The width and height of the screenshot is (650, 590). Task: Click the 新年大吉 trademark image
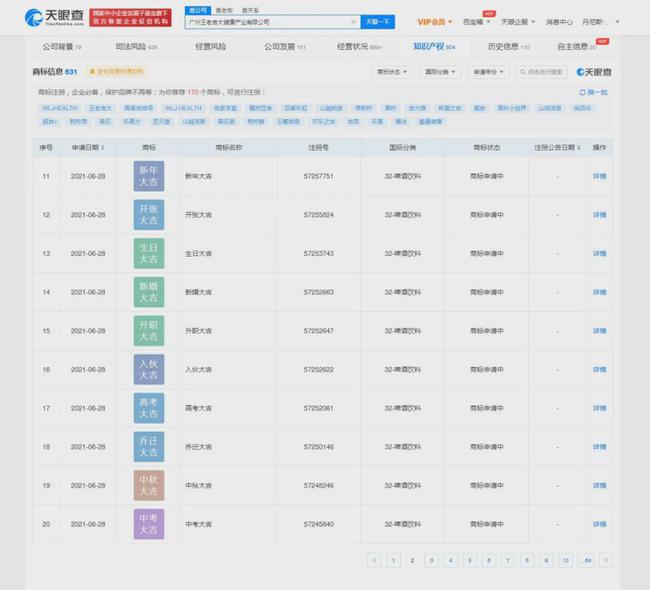point(148,176)
